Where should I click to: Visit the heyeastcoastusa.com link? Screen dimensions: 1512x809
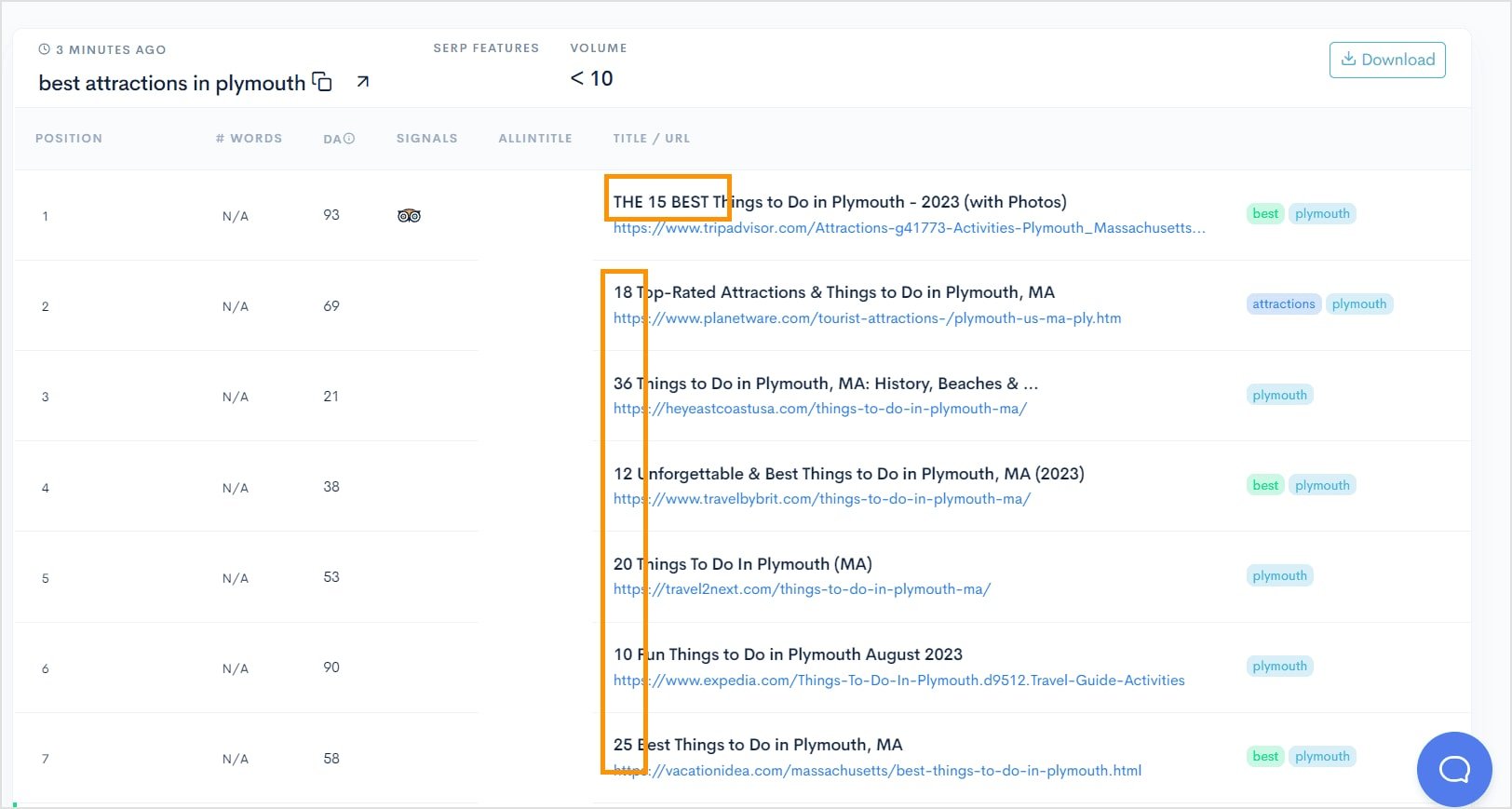tap(819, 409)
